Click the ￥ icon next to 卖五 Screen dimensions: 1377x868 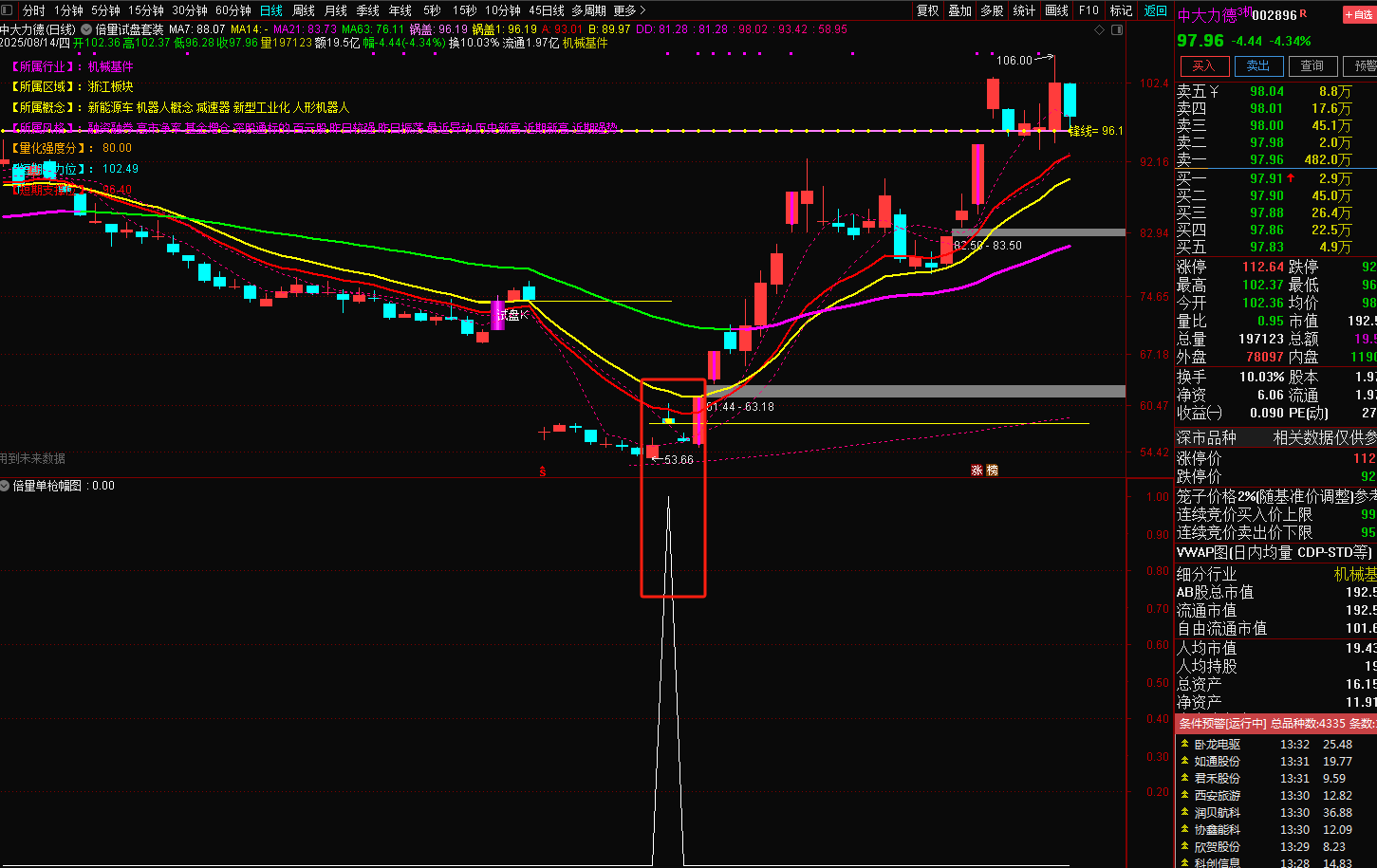click(1215, 92)
